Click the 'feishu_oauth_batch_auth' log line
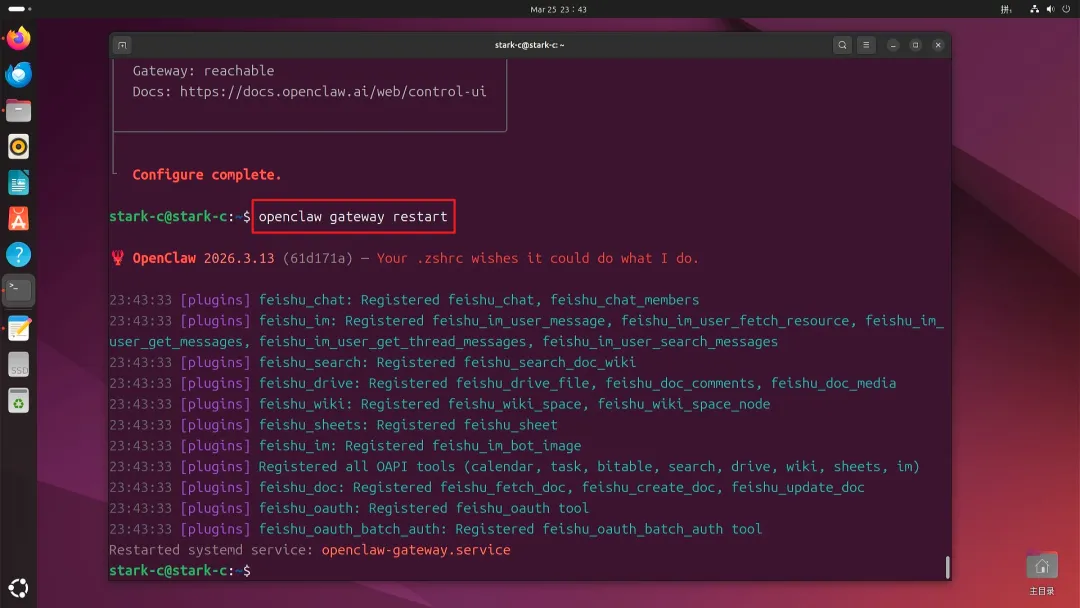The image size is (1080, 608). pos(436,529)
